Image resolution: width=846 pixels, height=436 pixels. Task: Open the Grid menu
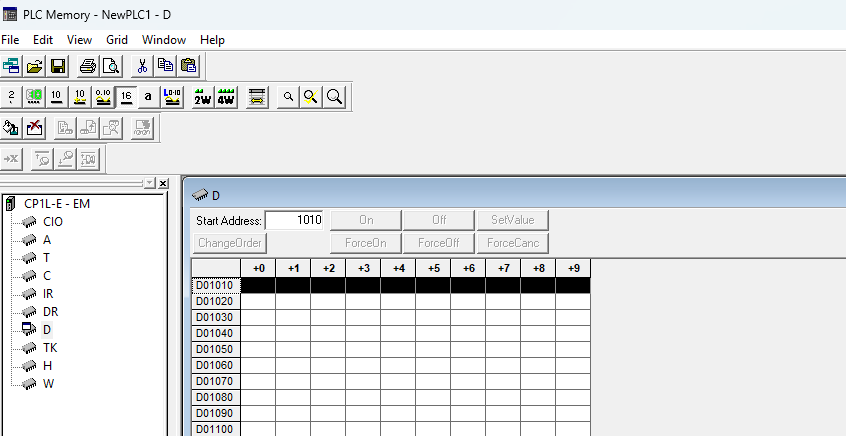[117, 40]
